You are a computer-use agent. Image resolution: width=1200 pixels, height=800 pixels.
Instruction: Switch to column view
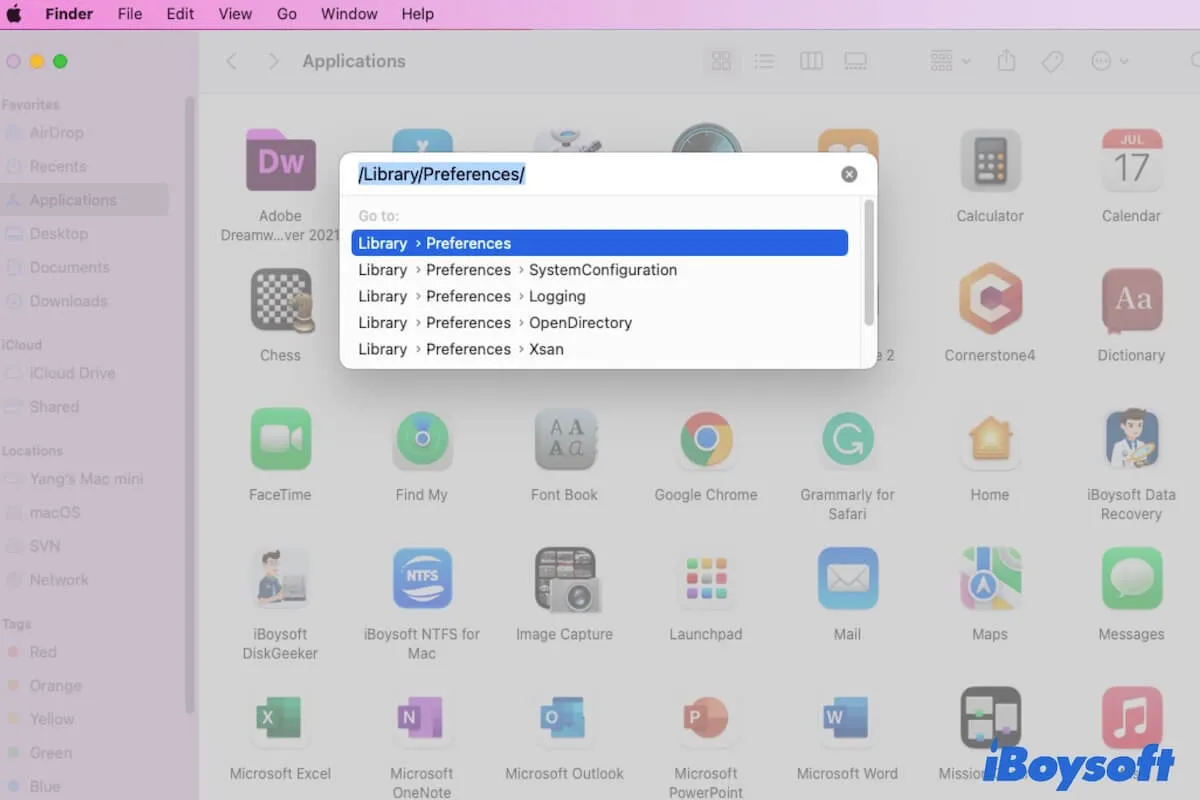[x=811, y=61]
